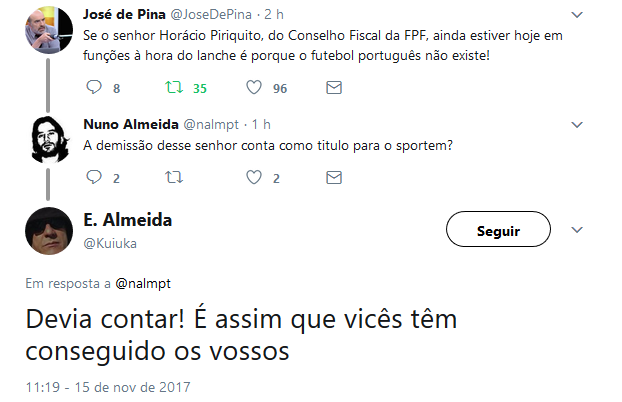The width and height of the screenshot is (622, 402).
Task: Retweet Nuno Almeida's tweet
Action: (173, 178)
